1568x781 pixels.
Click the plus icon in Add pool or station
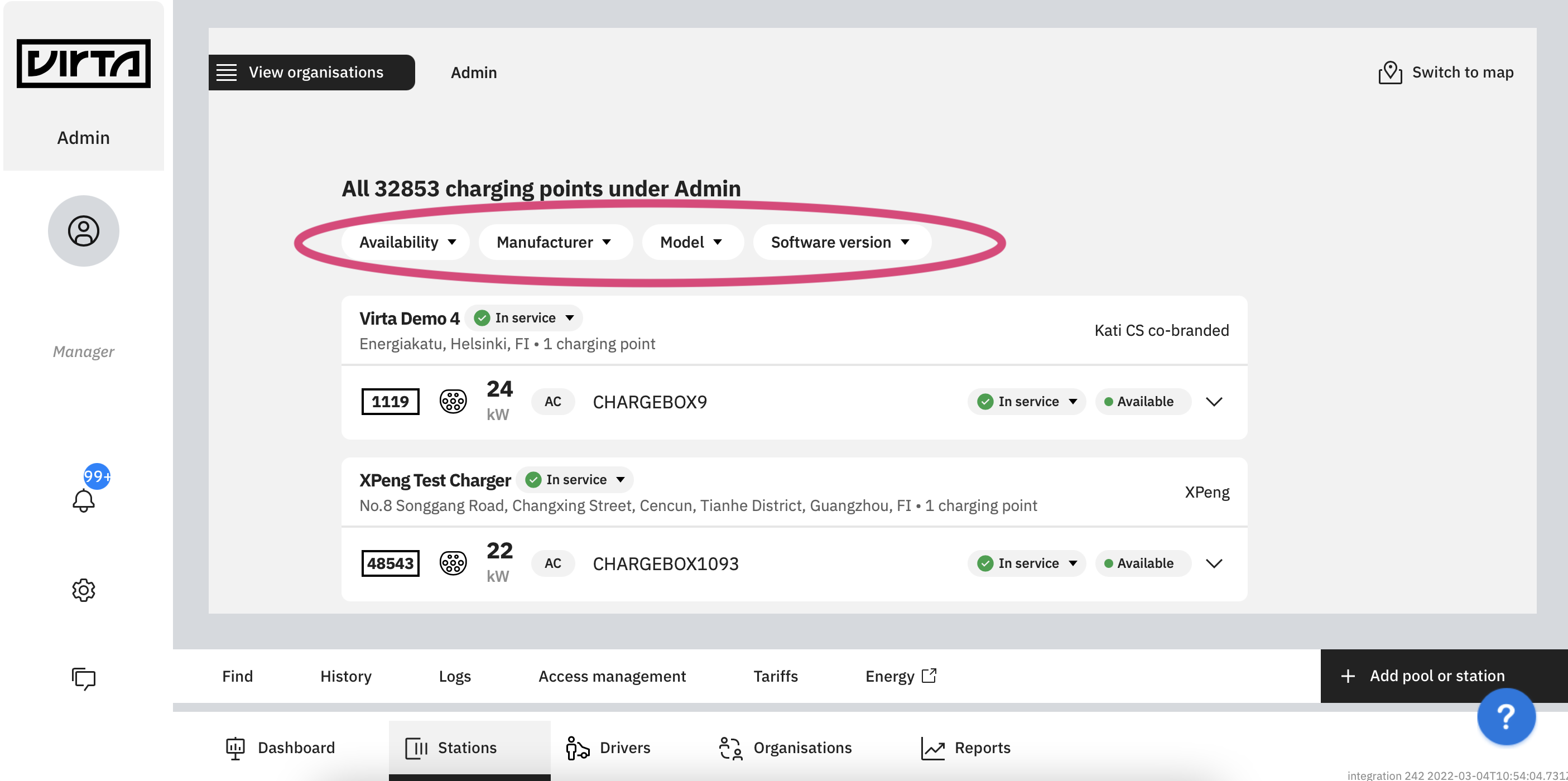1348,676
